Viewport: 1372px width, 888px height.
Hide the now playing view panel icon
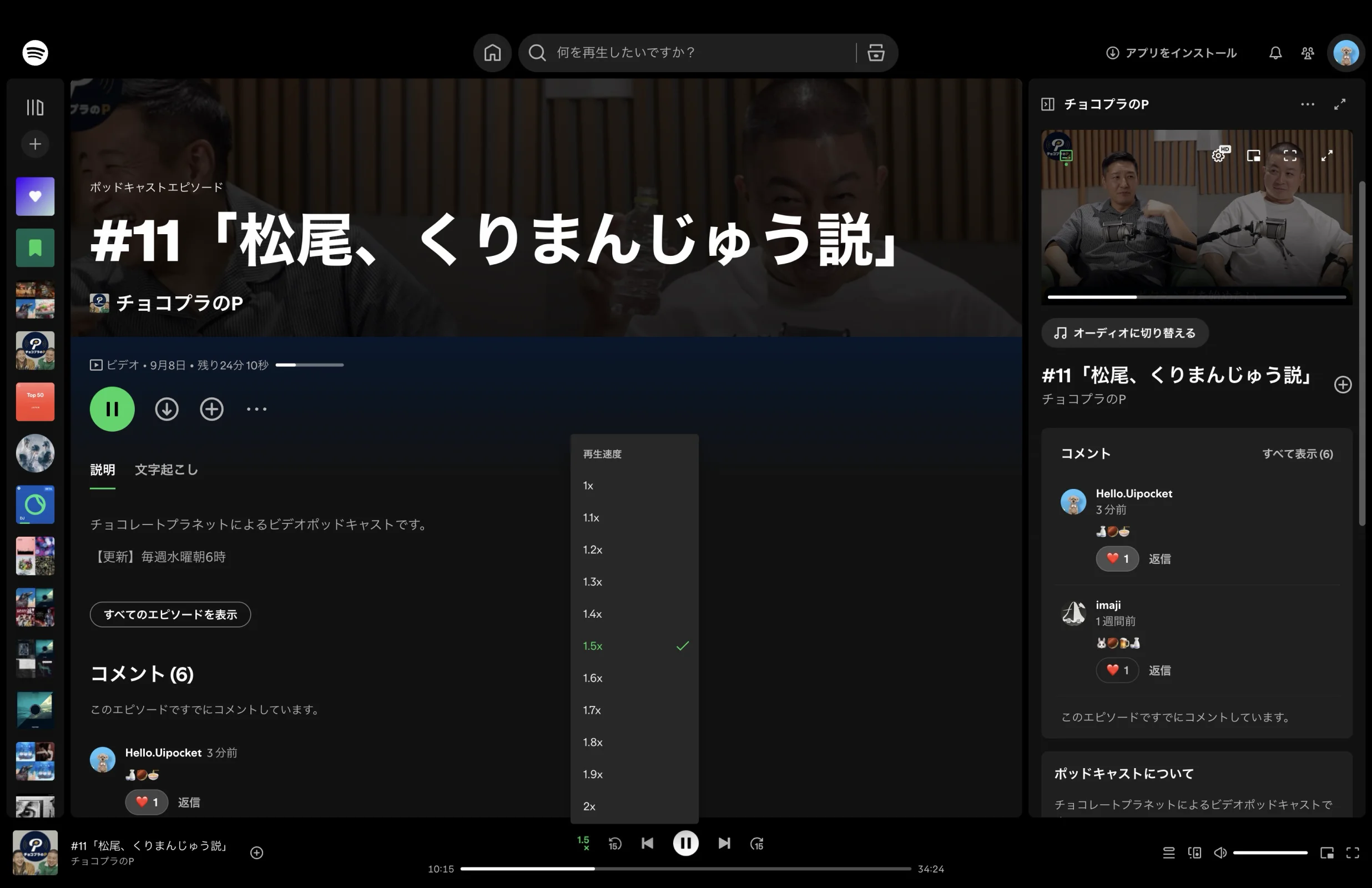(x=1047, y=104)
